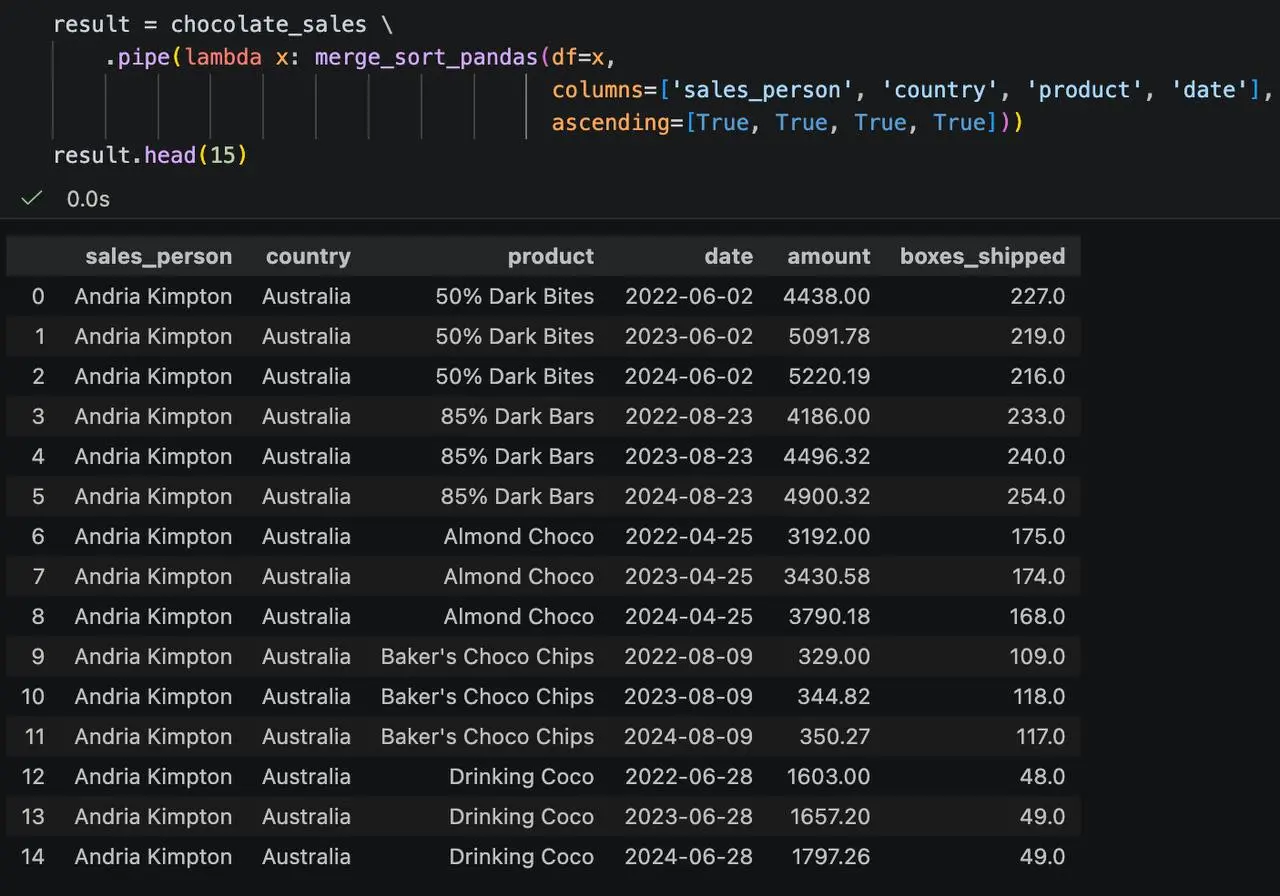Click chocolate_sales in the code cell
1280x896 pixels.
[269, 24]
